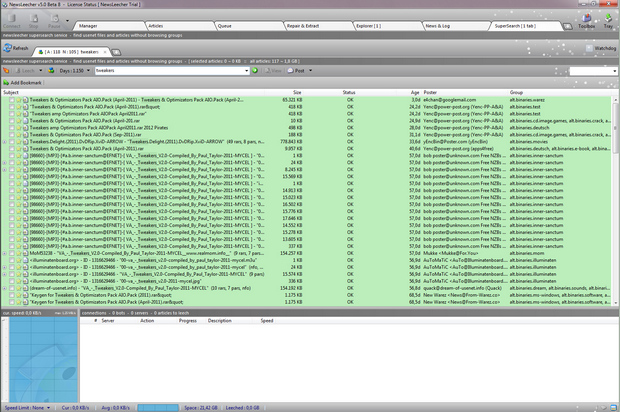Open the Toolbox icon
This screenshot has width=620, height=412.
(x=586, y=18)
